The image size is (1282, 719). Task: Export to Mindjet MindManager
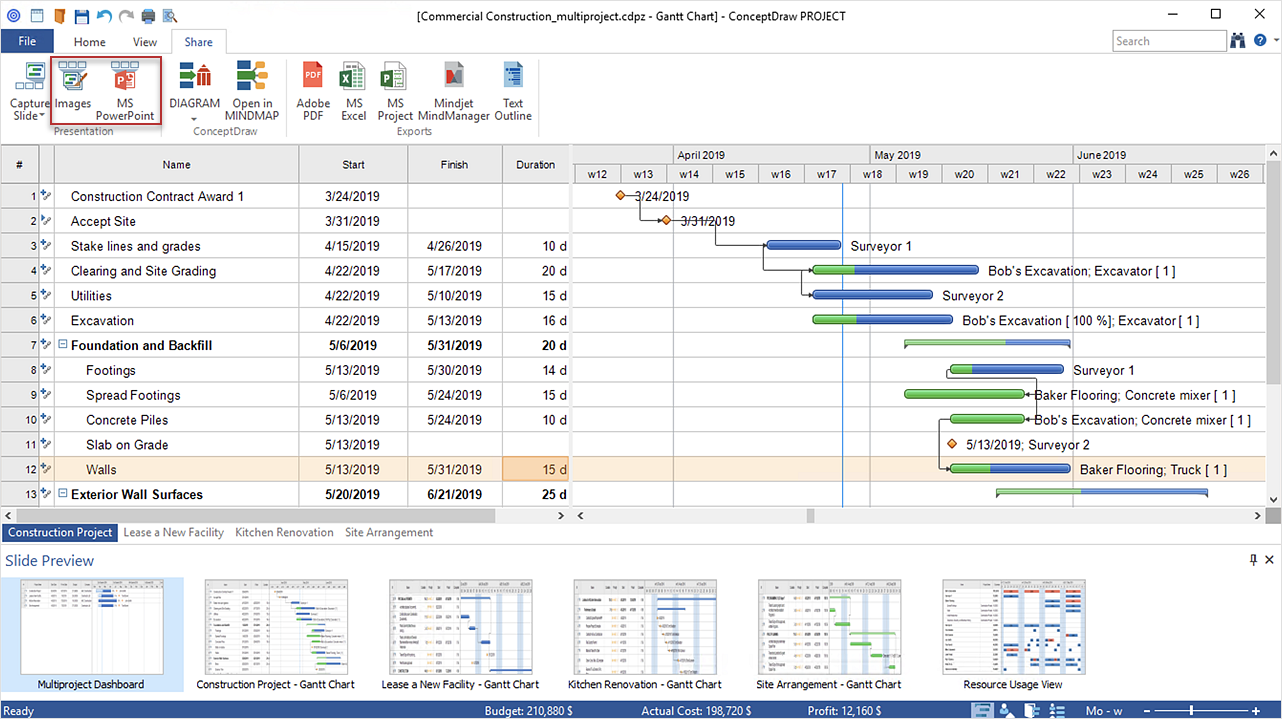point(454,91)
